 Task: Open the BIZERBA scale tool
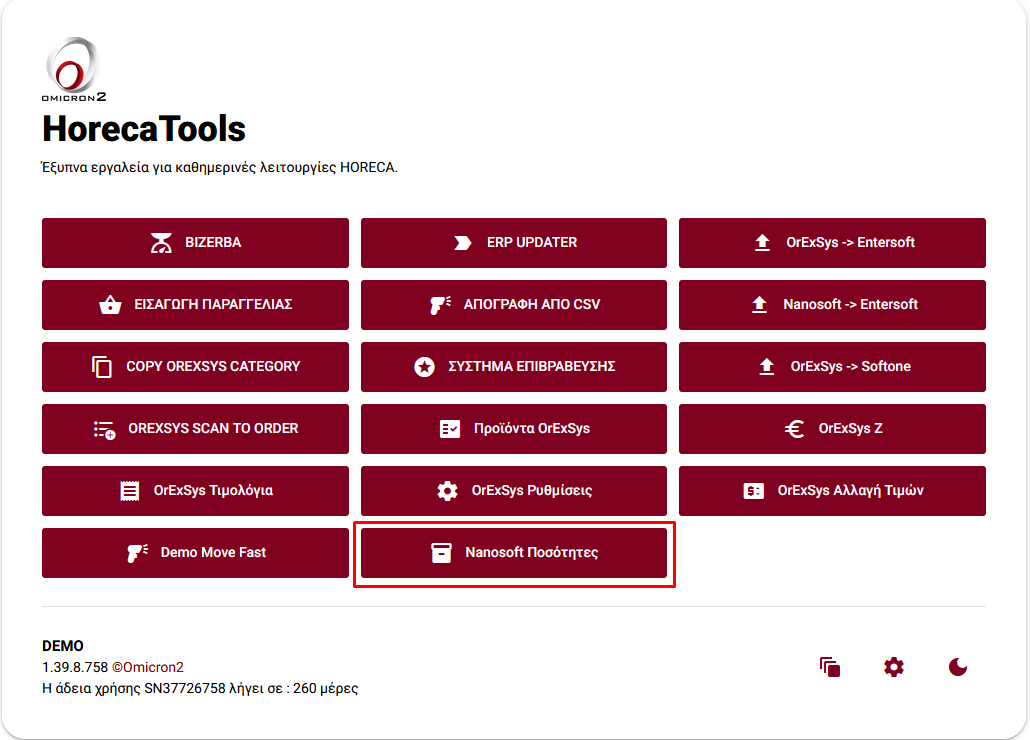195,243
